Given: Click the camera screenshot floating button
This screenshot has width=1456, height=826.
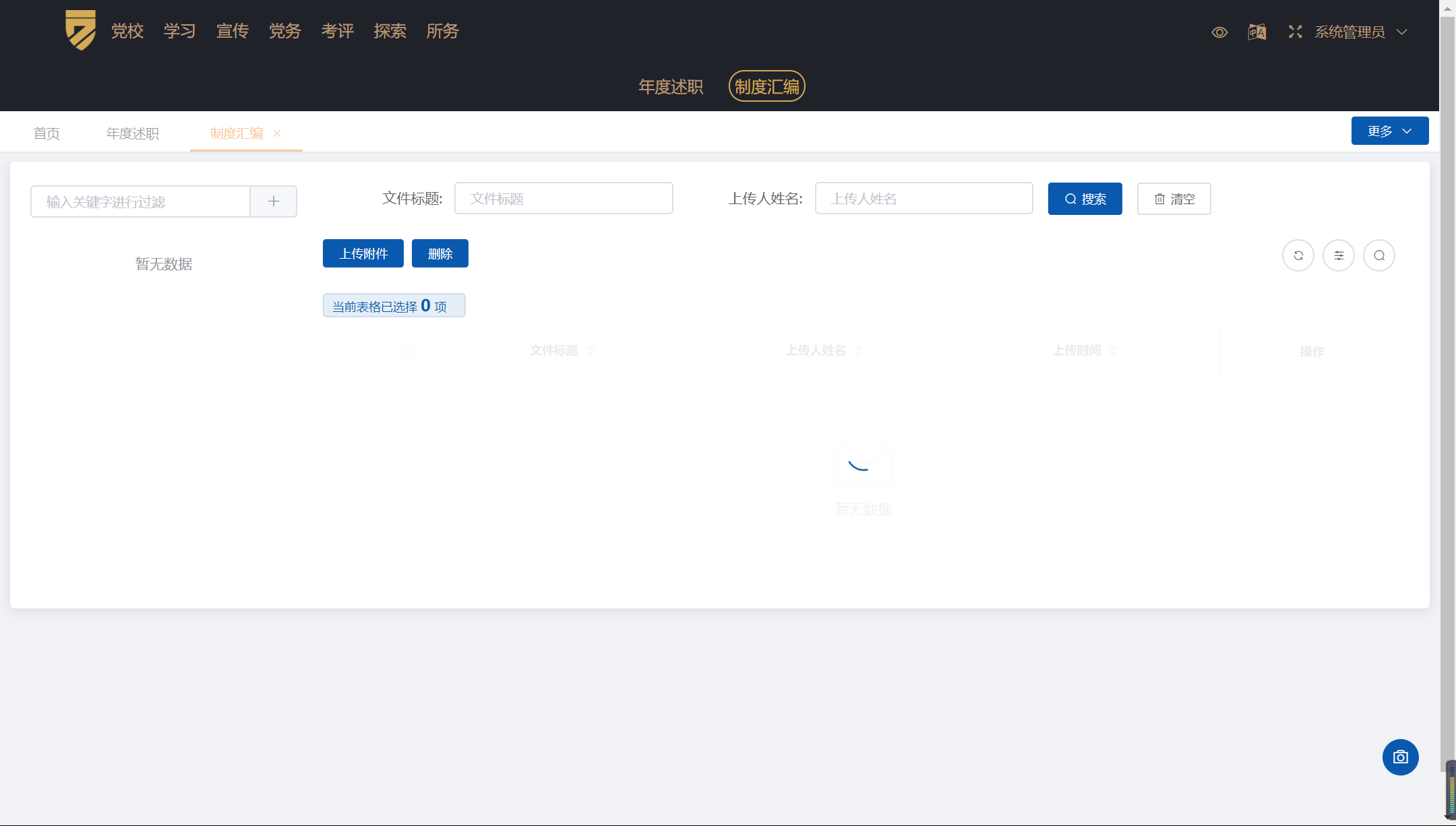Looking at the screenshot, I should coord(1400,757).
